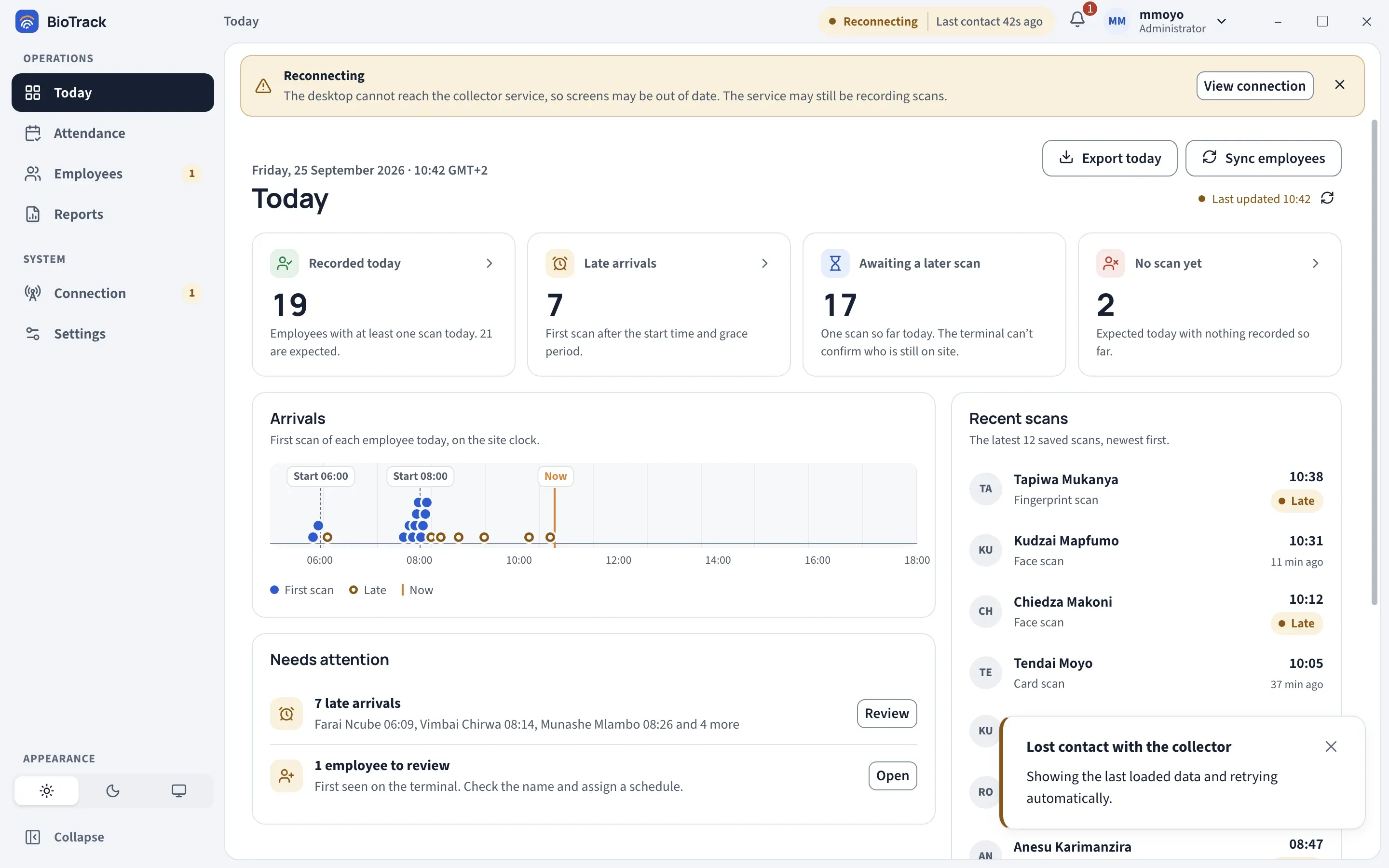The width and height of the screenshot is (1389, 868).
Task: Click the alarm icon beside 7 late arrivals
Action: [x=286, y=714]
